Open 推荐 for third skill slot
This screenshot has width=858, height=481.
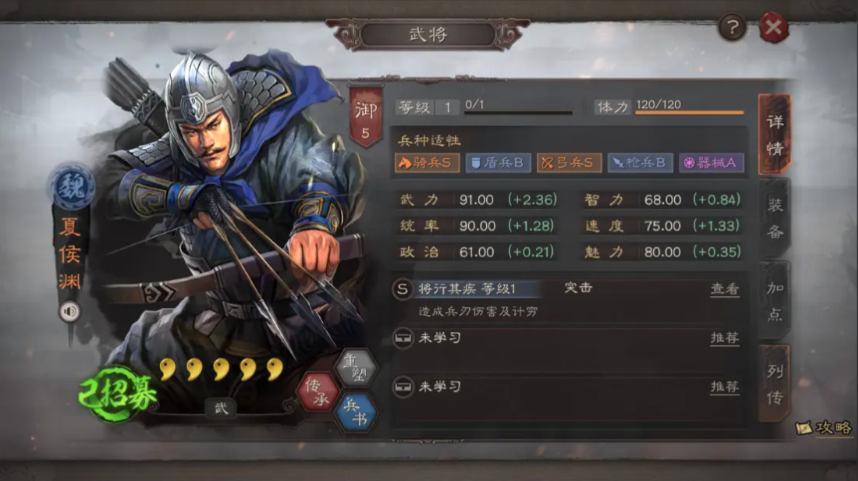pos(725,387)
